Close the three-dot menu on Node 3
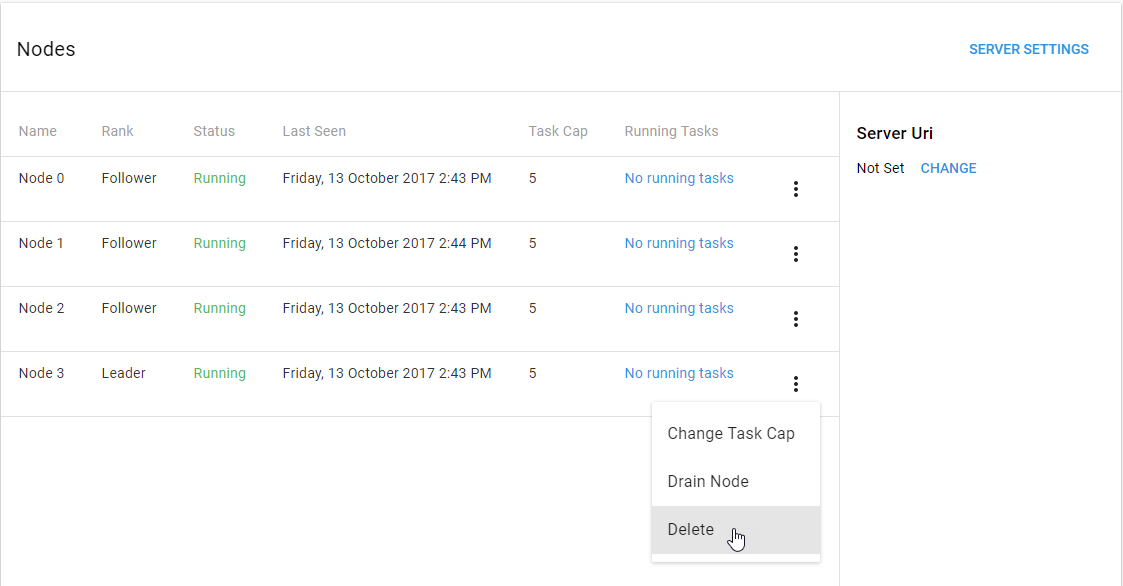The height and width of the screenshot is (586, 1123). pos(796,384)
